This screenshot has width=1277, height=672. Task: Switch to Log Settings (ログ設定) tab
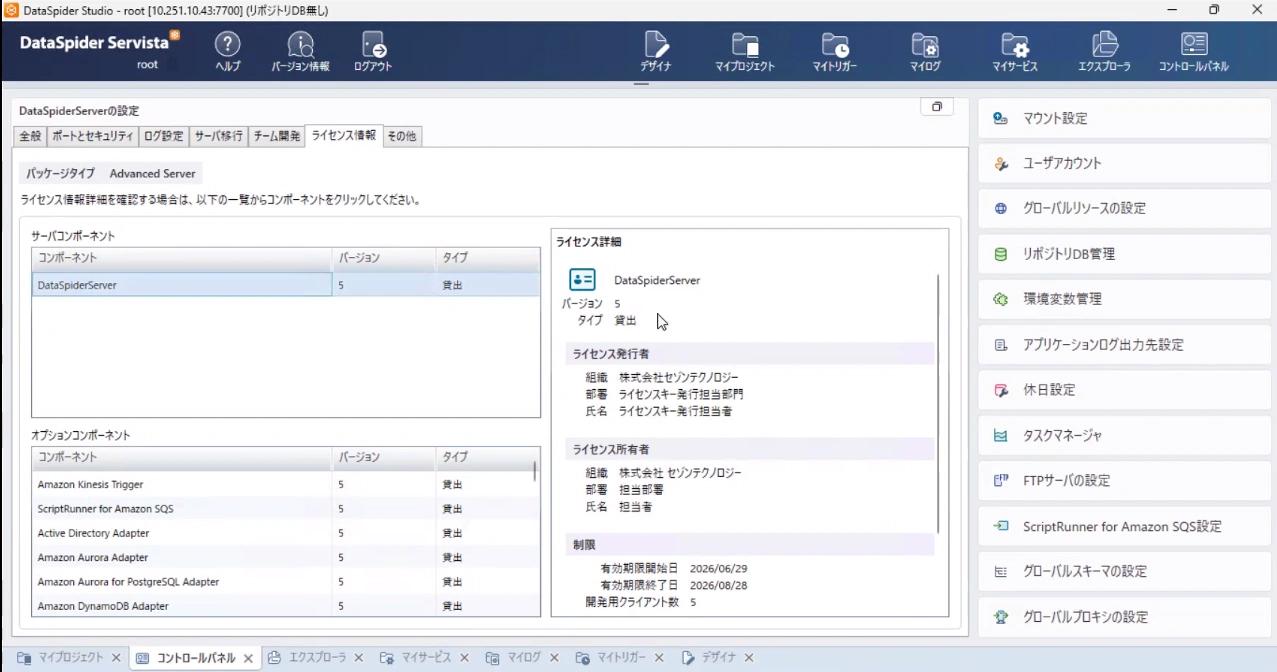[164, 136]
